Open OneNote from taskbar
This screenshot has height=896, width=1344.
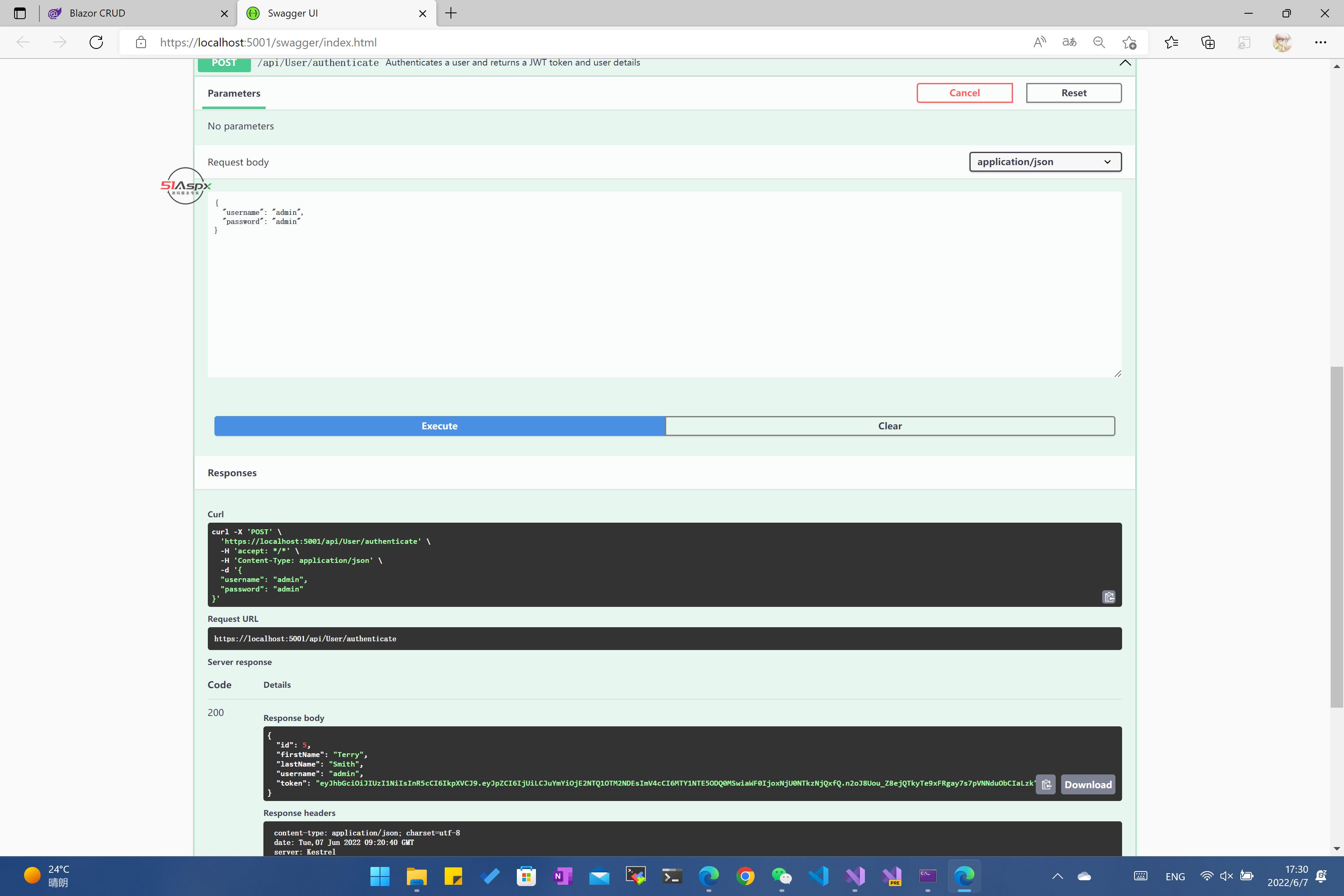coord(563,876)
